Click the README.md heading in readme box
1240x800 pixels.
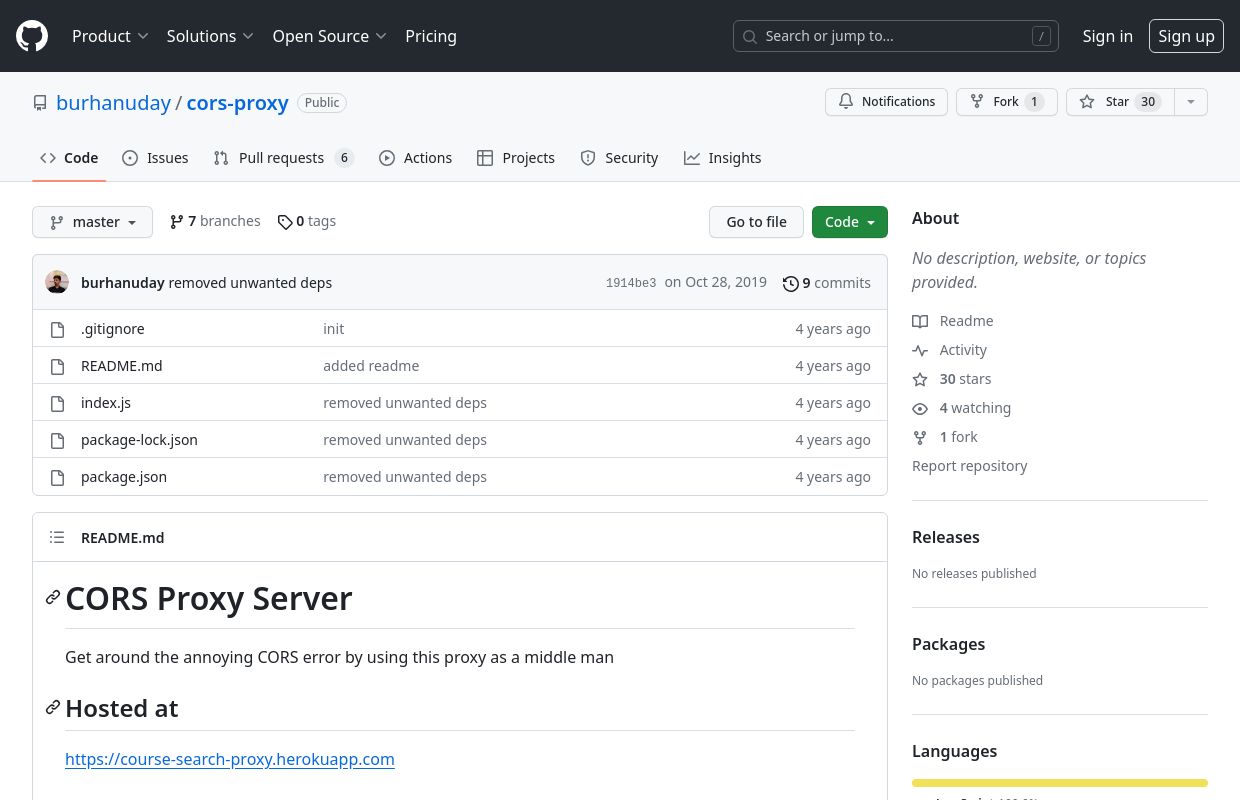pos(122,538)
